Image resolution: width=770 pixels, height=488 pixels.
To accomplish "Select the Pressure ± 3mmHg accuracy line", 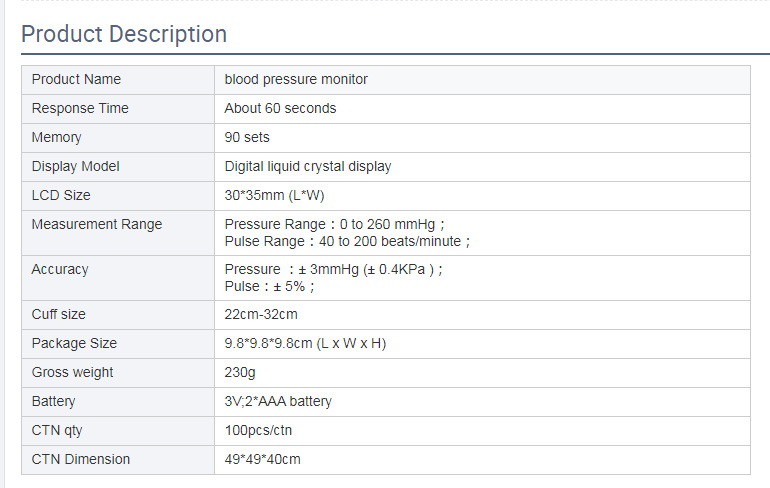I will (333, 269).
